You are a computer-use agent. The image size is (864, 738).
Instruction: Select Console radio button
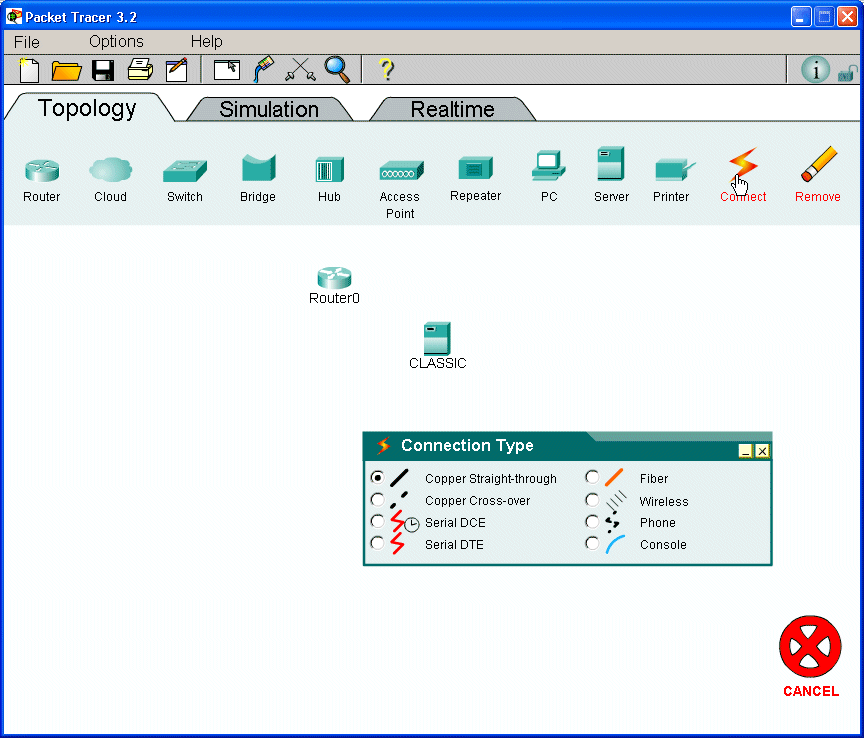click(592, 543)
